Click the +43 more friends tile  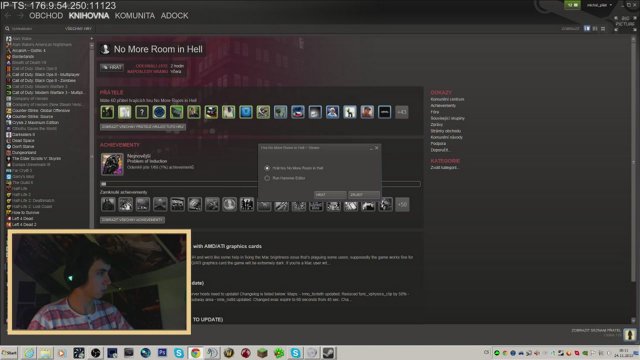(x=402, y=112)
